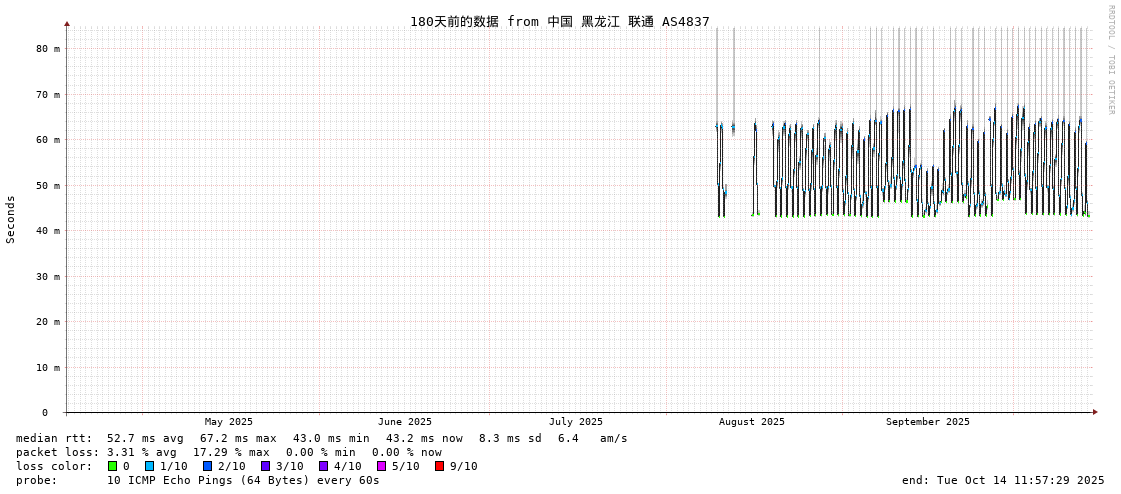This screenshot has height=494, width=1121.
Task: Click the light blue 1/10 loss swatch
Action: click(x=149, y=466)
